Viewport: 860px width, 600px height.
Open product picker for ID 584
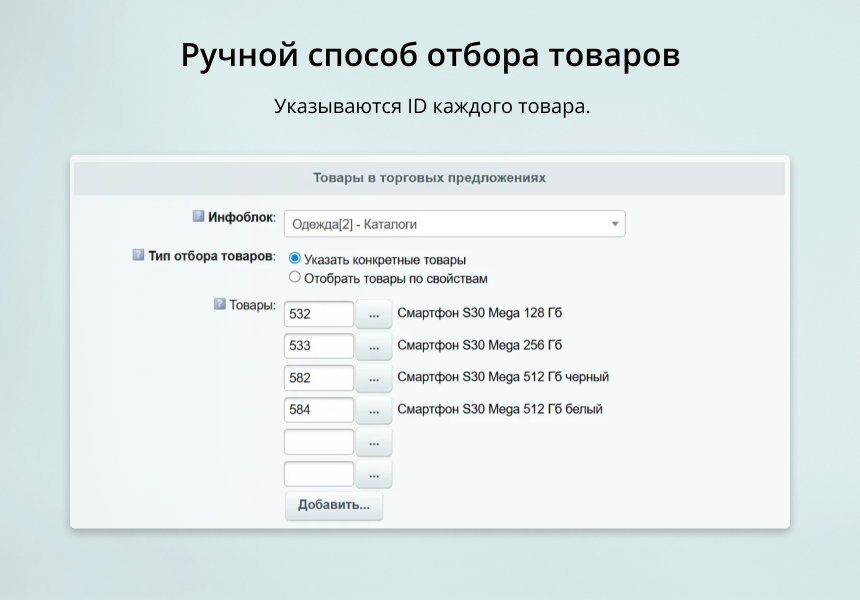(x=374, y=410)
